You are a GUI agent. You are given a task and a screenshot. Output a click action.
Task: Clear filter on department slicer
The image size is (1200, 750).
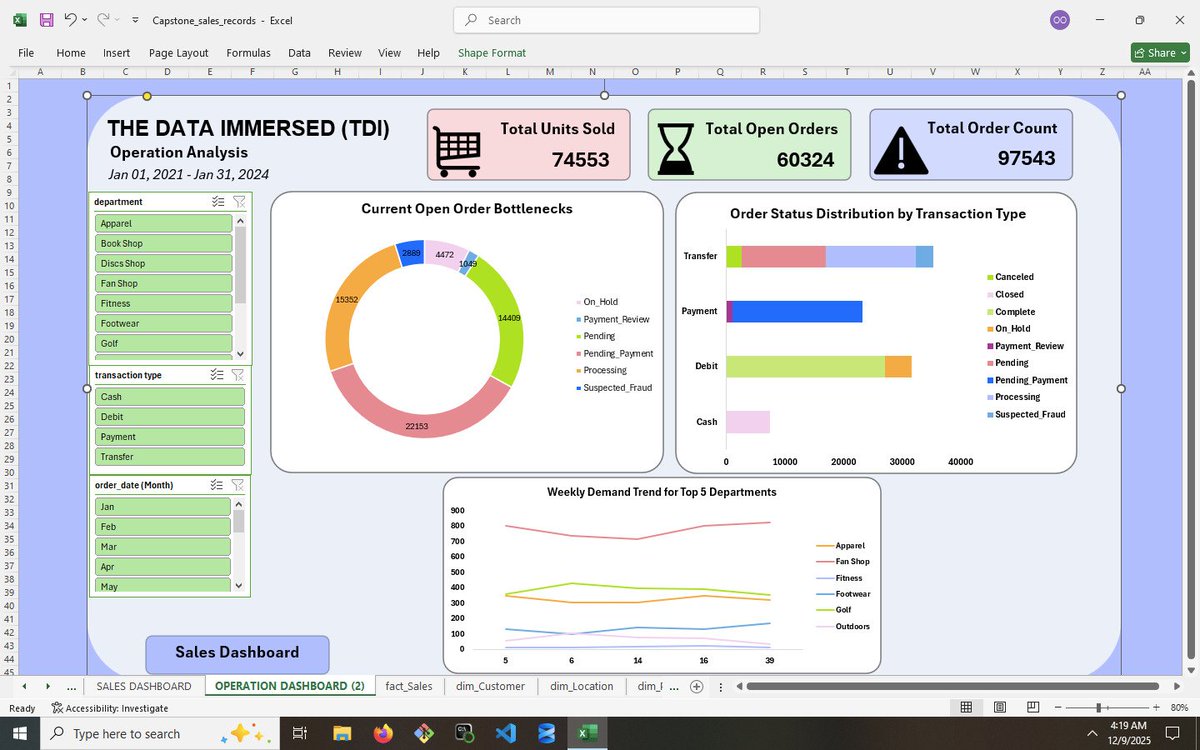[238, 201]
